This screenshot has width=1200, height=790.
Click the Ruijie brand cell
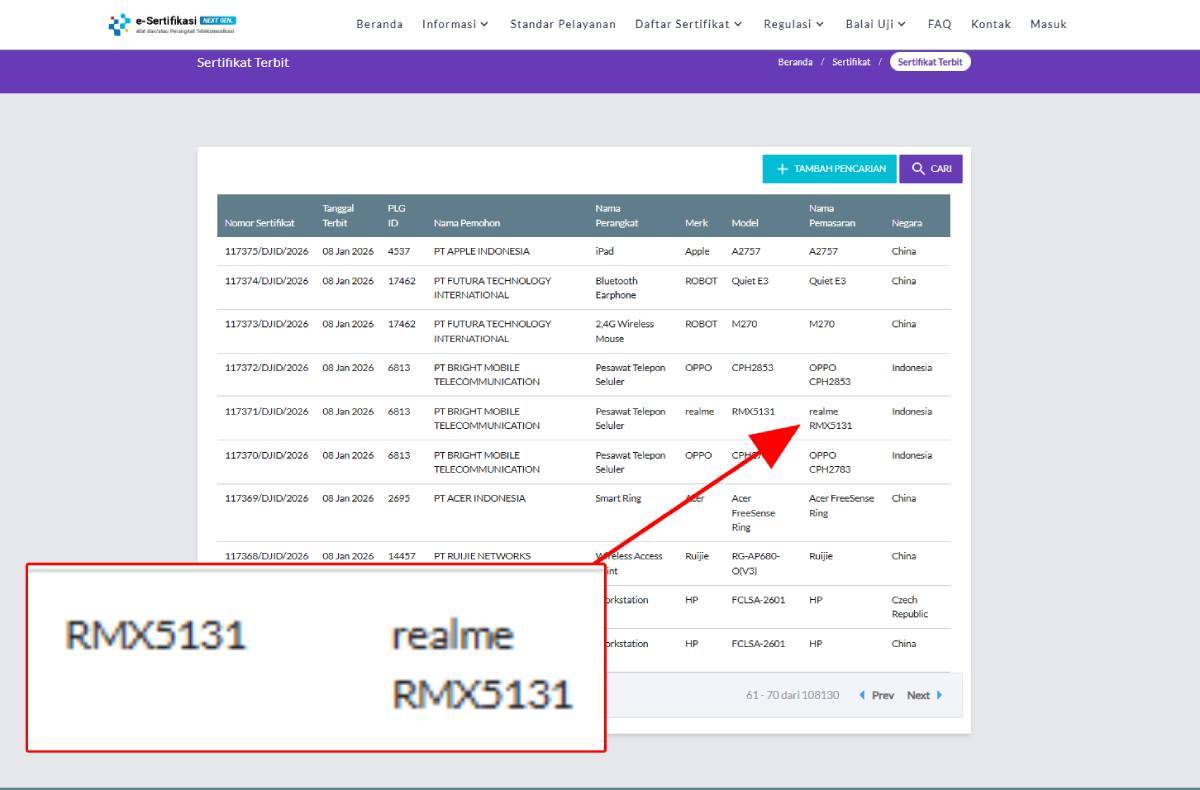pos(697,556)
